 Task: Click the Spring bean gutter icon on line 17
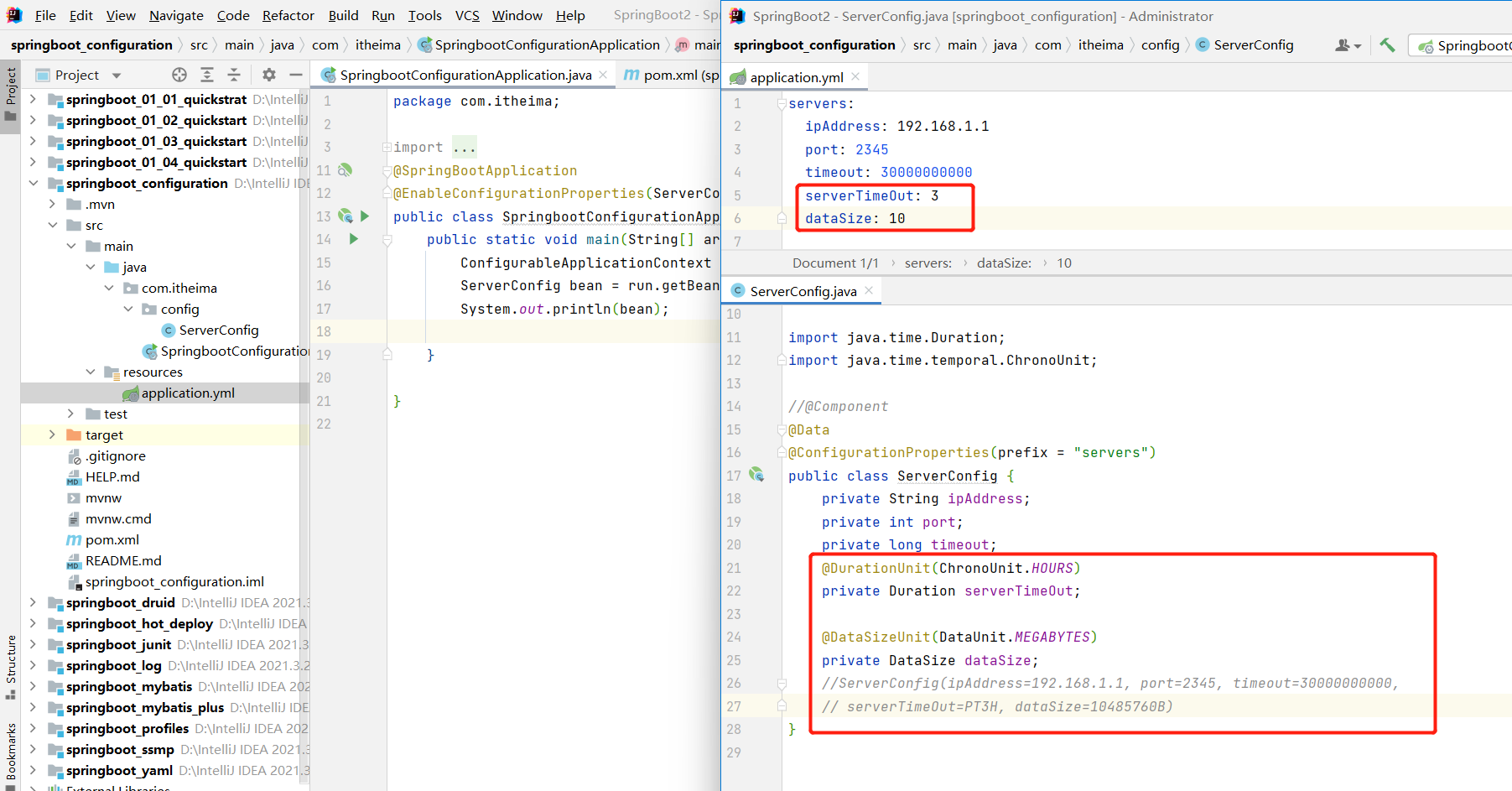pyautogui.click(x=756, y=475)
